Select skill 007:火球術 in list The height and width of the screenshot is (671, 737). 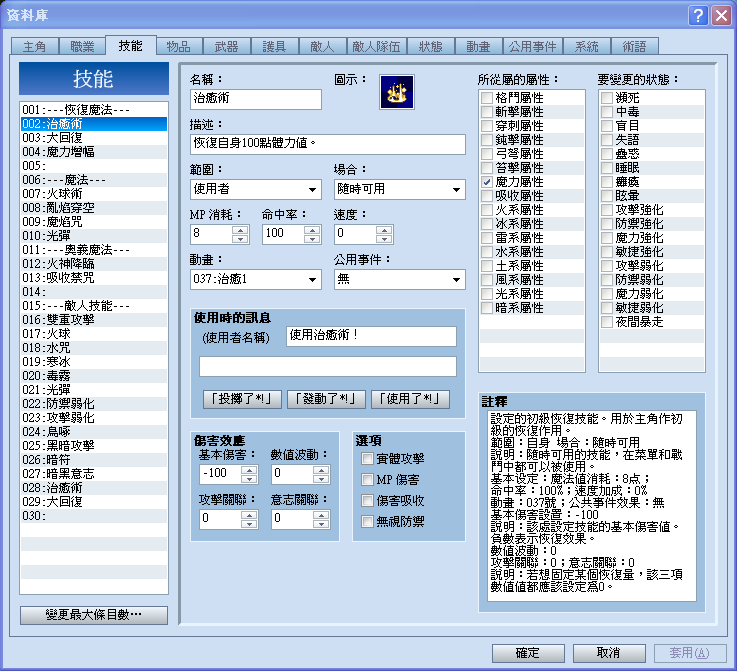point(94,194)
